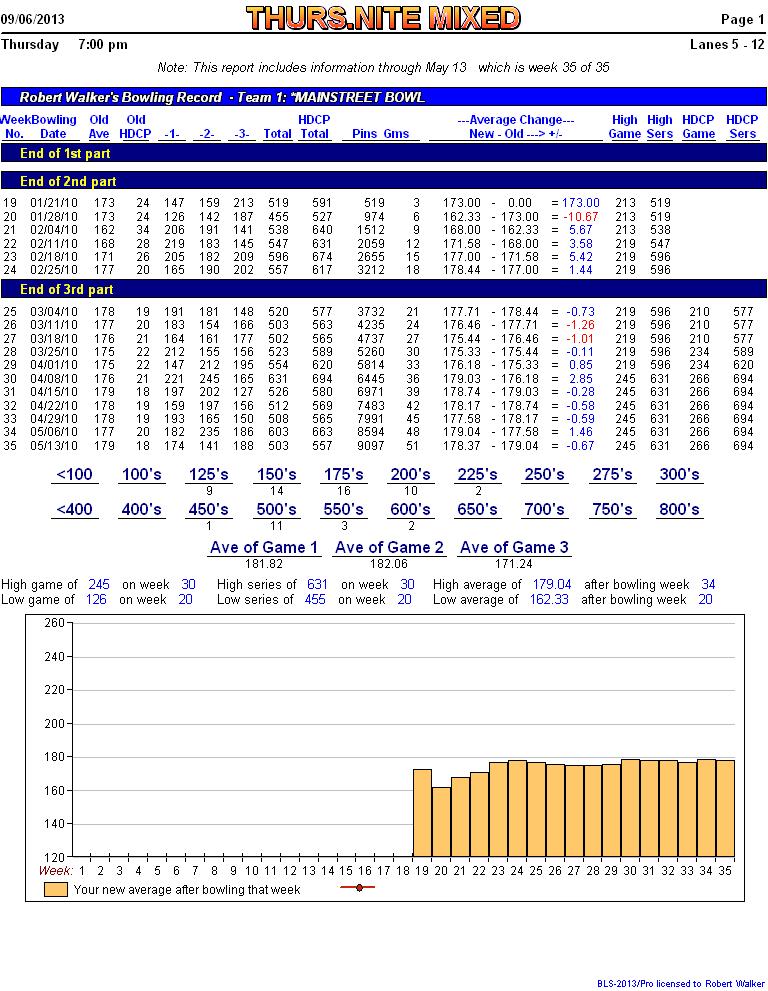This screenshot has height=991, width=768.
Task: Click the 650's series category link
Action: (477, 509)
